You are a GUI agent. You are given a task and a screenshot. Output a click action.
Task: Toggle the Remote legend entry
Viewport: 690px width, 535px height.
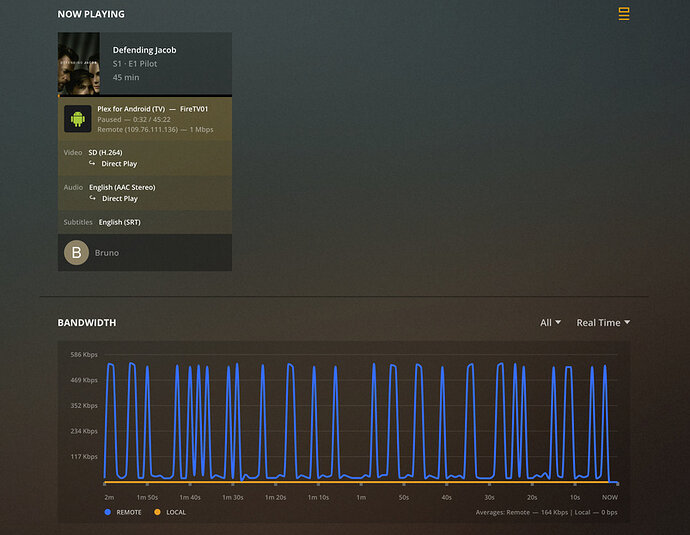(123, 512)
